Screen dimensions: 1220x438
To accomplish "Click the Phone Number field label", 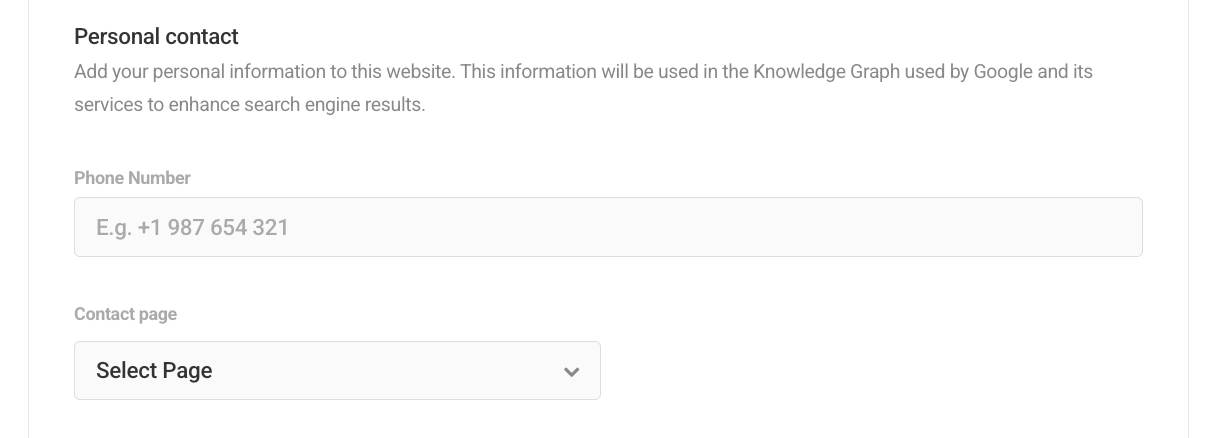I will [132, 178].
